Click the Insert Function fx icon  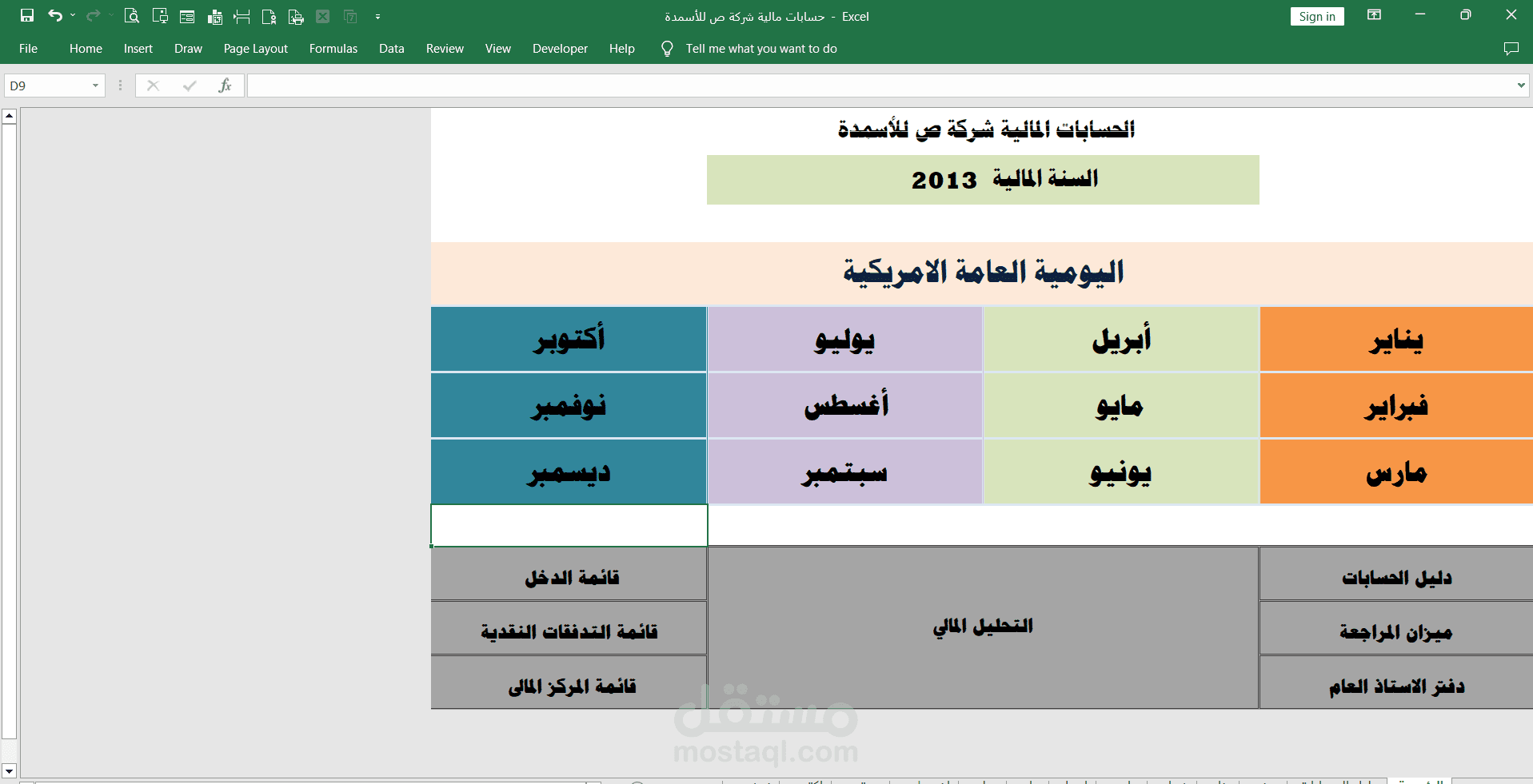click(226, 86)
